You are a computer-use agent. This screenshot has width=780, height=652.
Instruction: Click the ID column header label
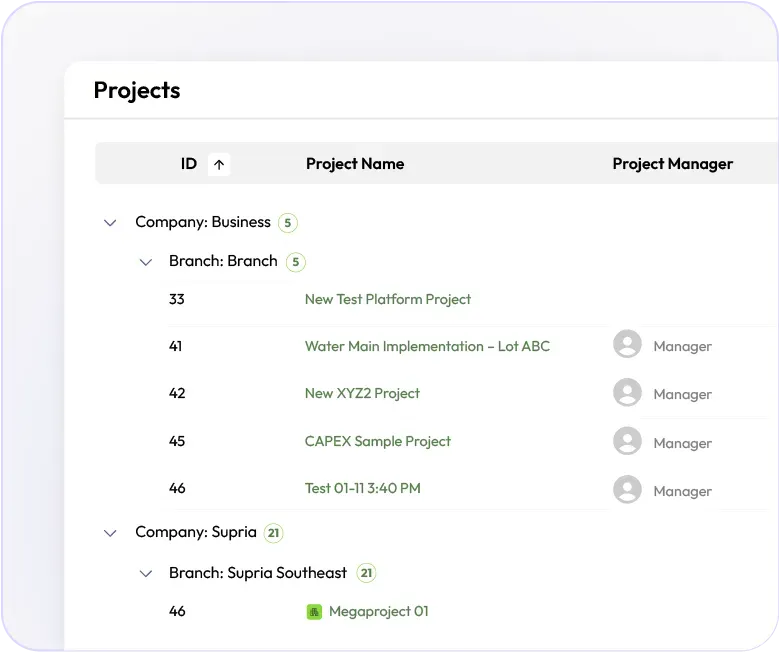coord(189,164)
